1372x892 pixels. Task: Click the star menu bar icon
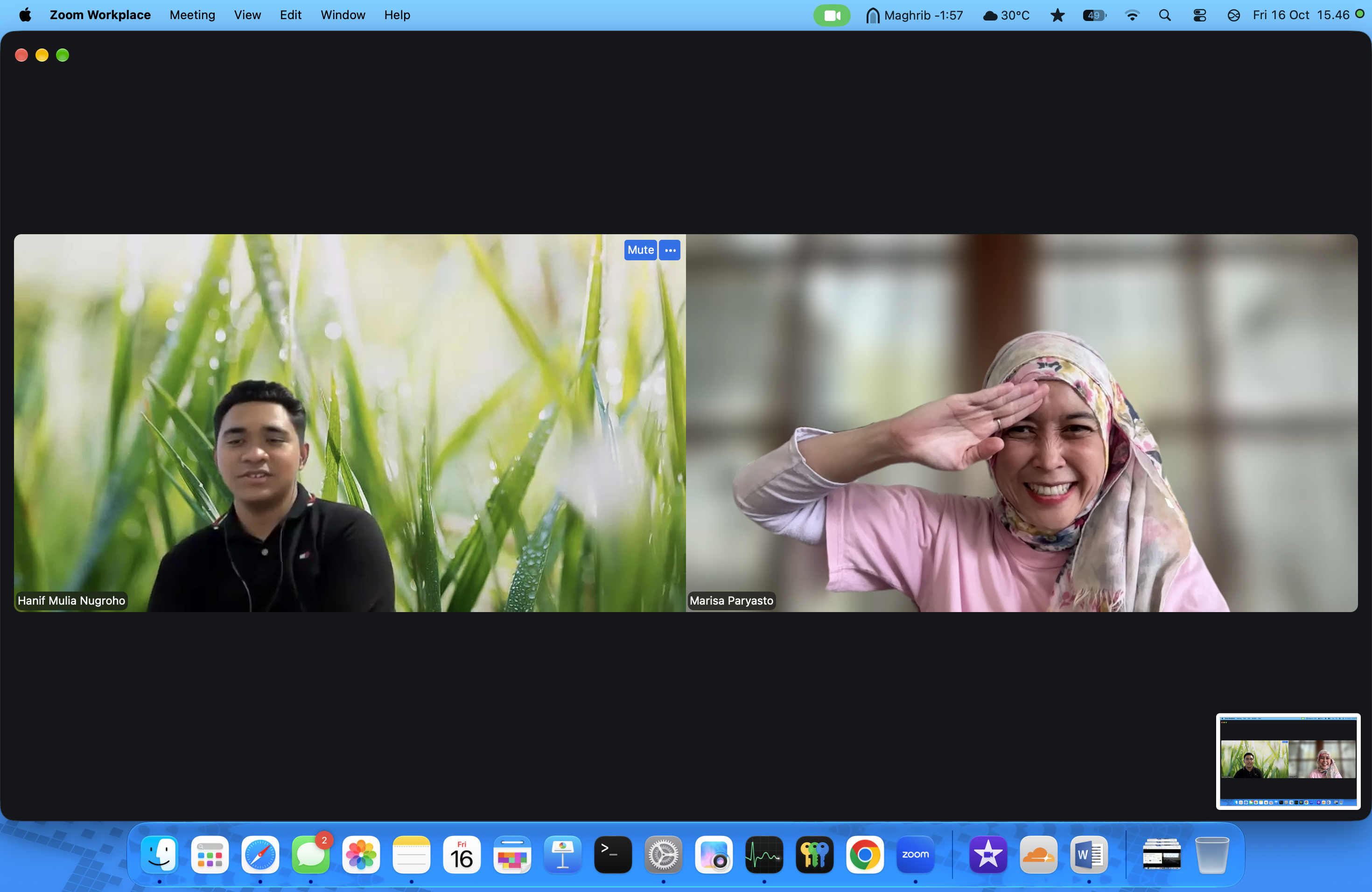click(1057, 15)
